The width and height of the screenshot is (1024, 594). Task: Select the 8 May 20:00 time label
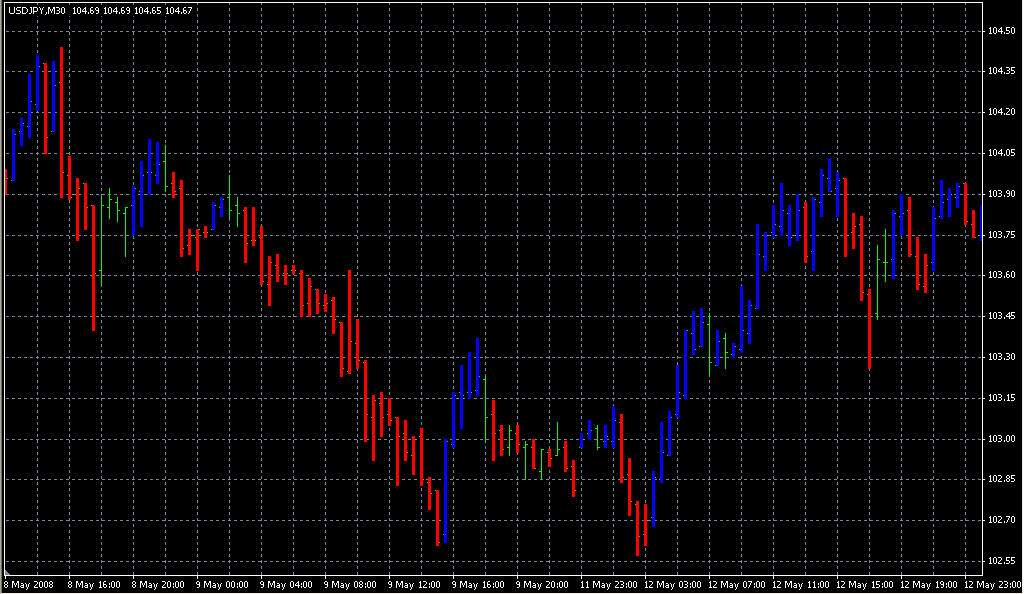click(158, 585)
